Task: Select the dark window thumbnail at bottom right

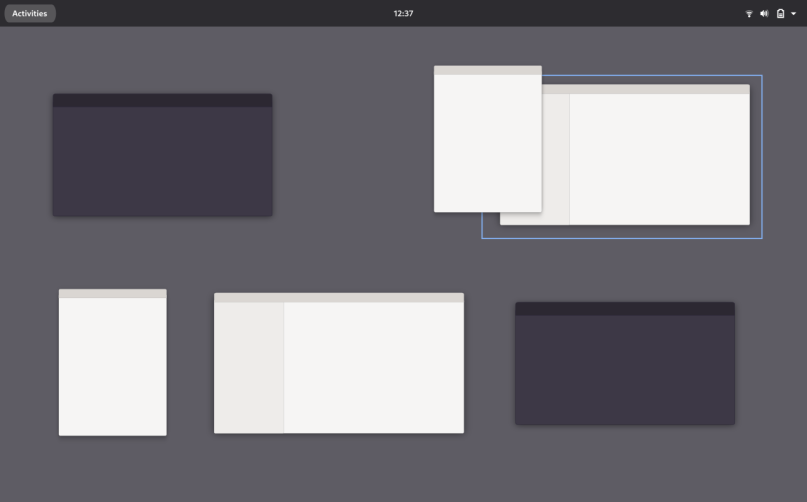Action: pos(624,369)
